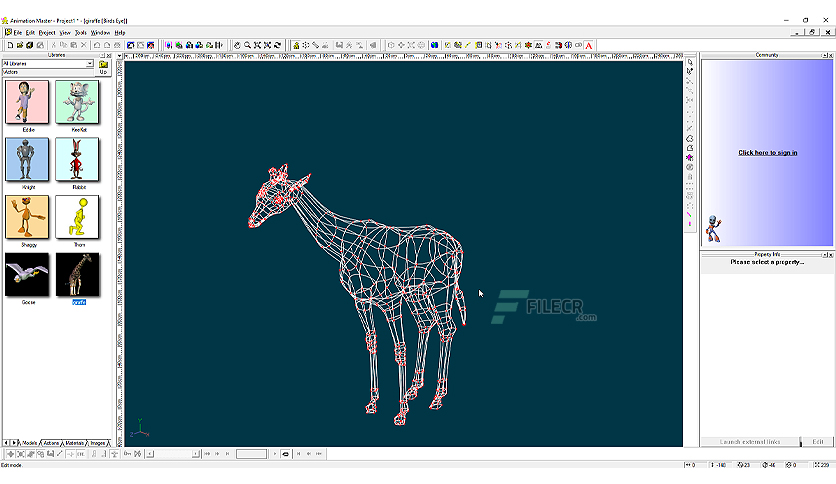Close the Libraries panel
The image size is (836, 484).
coord(109,55)
